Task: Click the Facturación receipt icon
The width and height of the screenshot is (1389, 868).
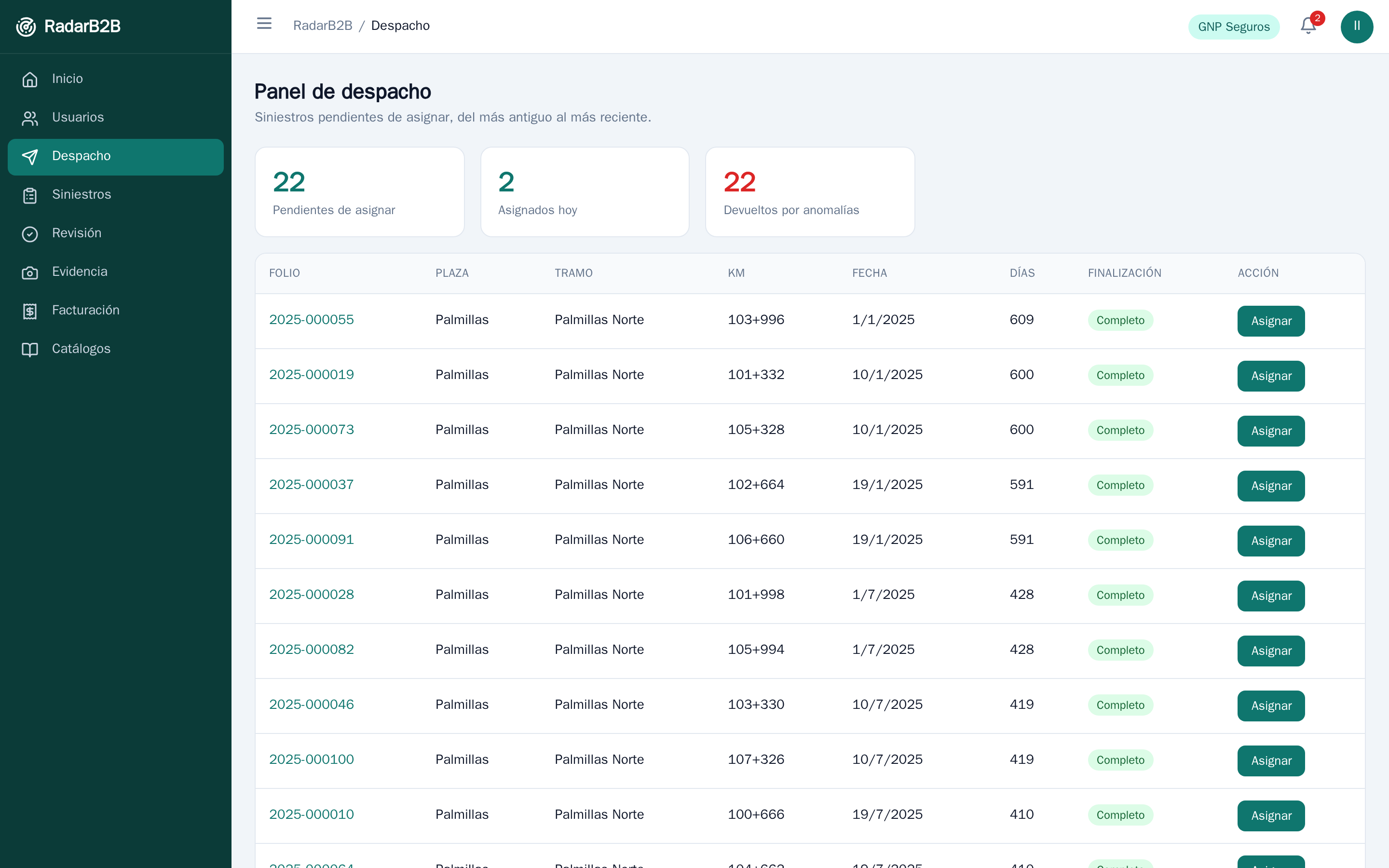Action: tap(30, 311)
